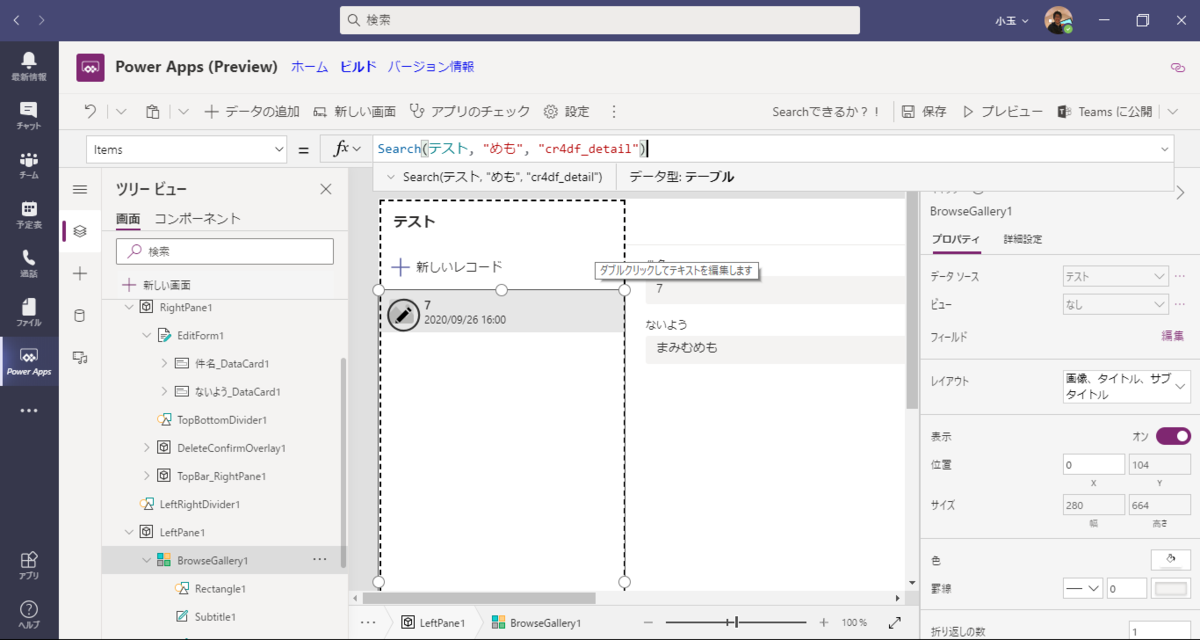Open the undo history dropdown arrow

121,111
